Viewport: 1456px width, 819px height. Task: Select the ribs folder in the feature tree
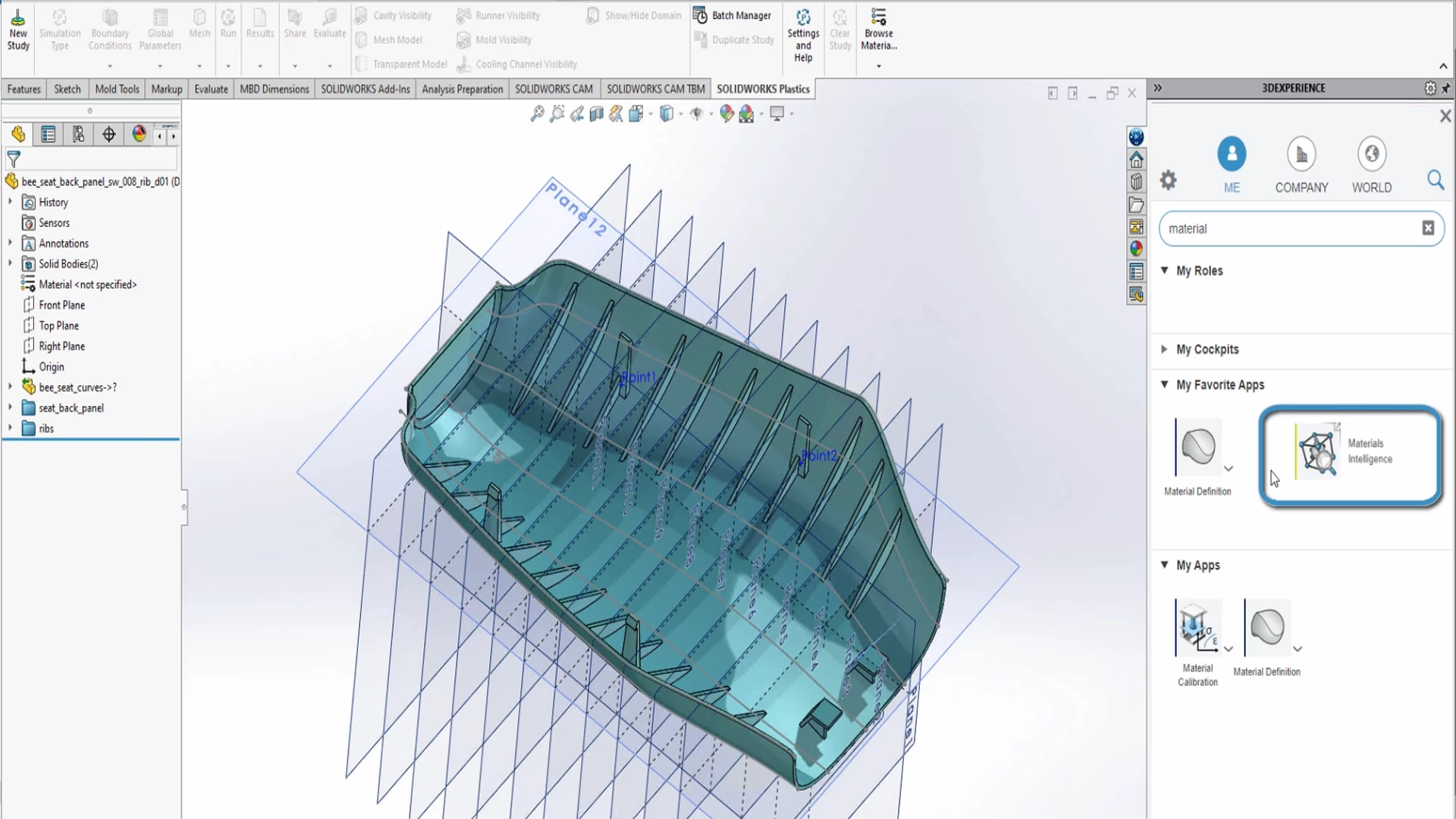pos(46,428)
